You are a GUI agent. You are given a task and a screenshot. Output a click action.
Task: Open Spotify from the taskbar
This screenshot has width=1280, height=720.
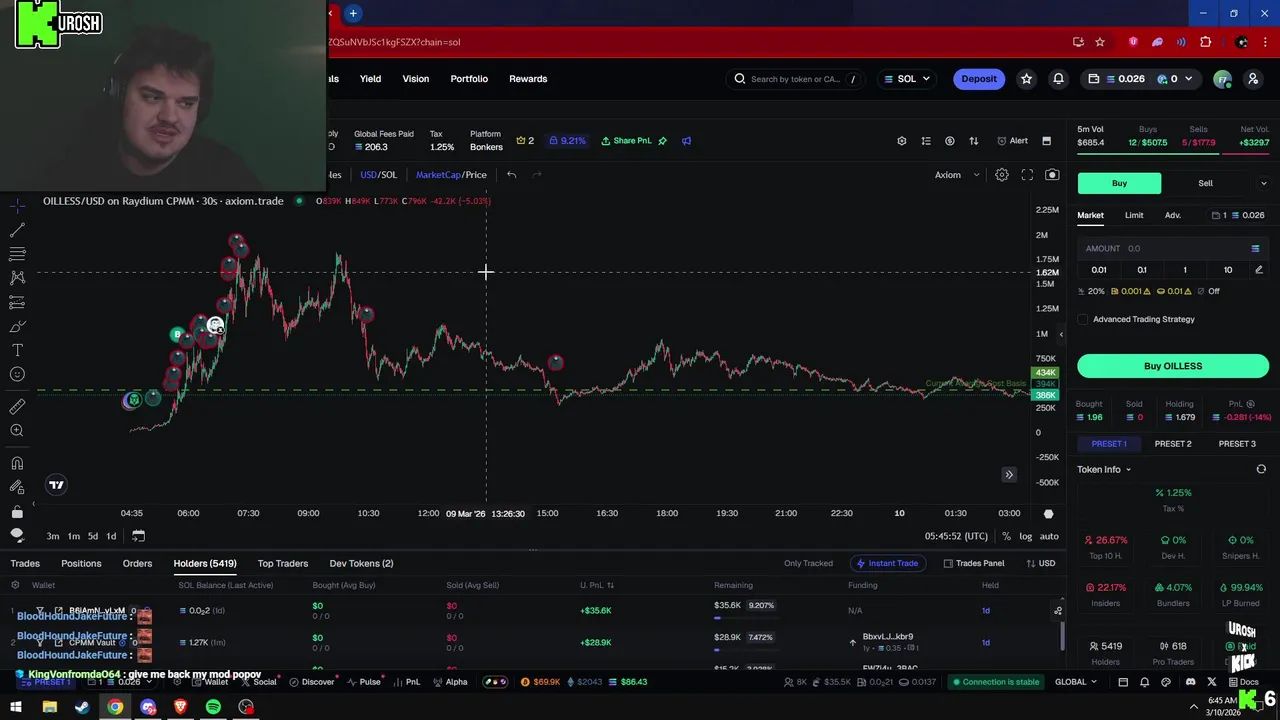213,707
